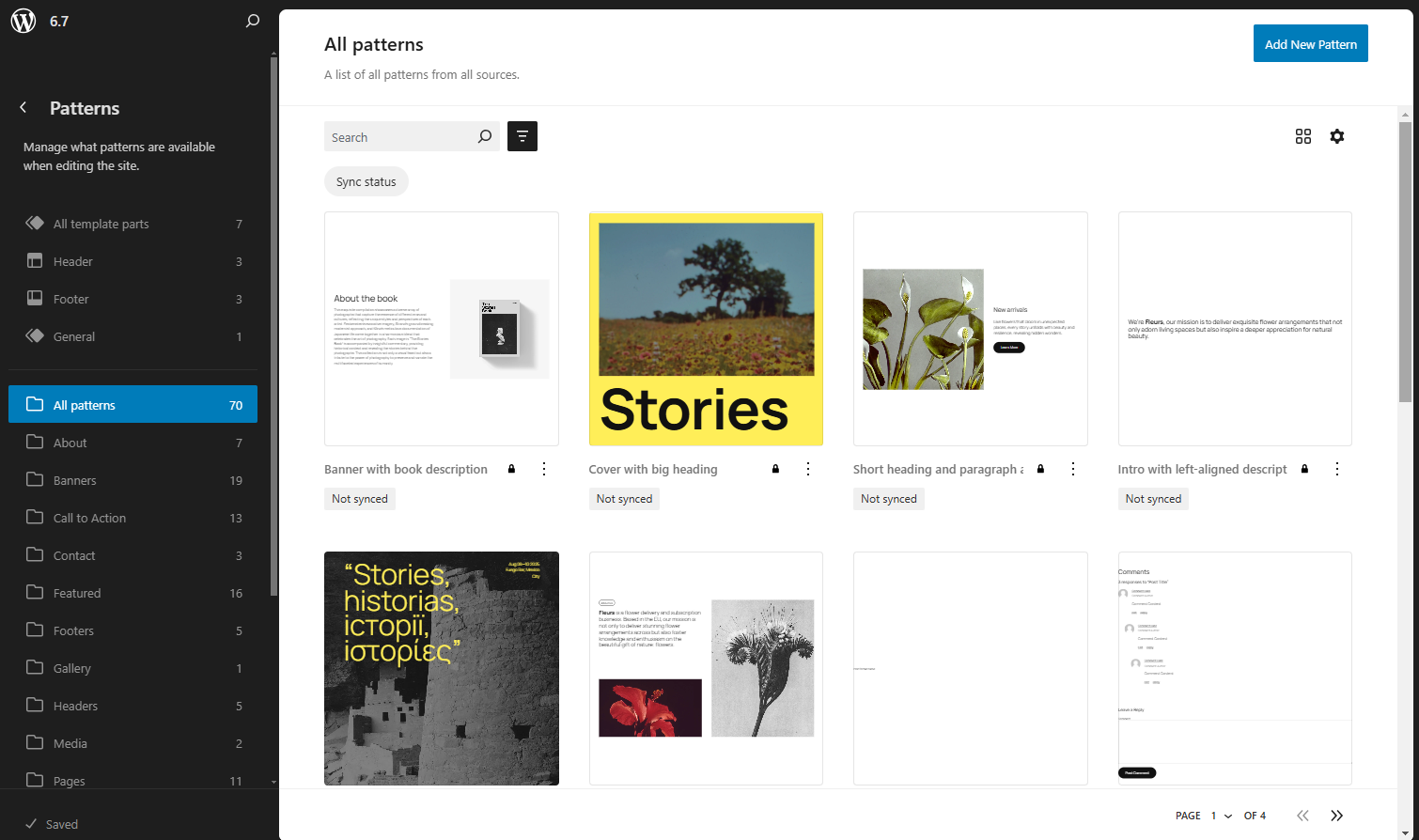Jump to last page with double-chevron icon
The width and height of the screenshot is (1419, 840).
point(1336,816)
